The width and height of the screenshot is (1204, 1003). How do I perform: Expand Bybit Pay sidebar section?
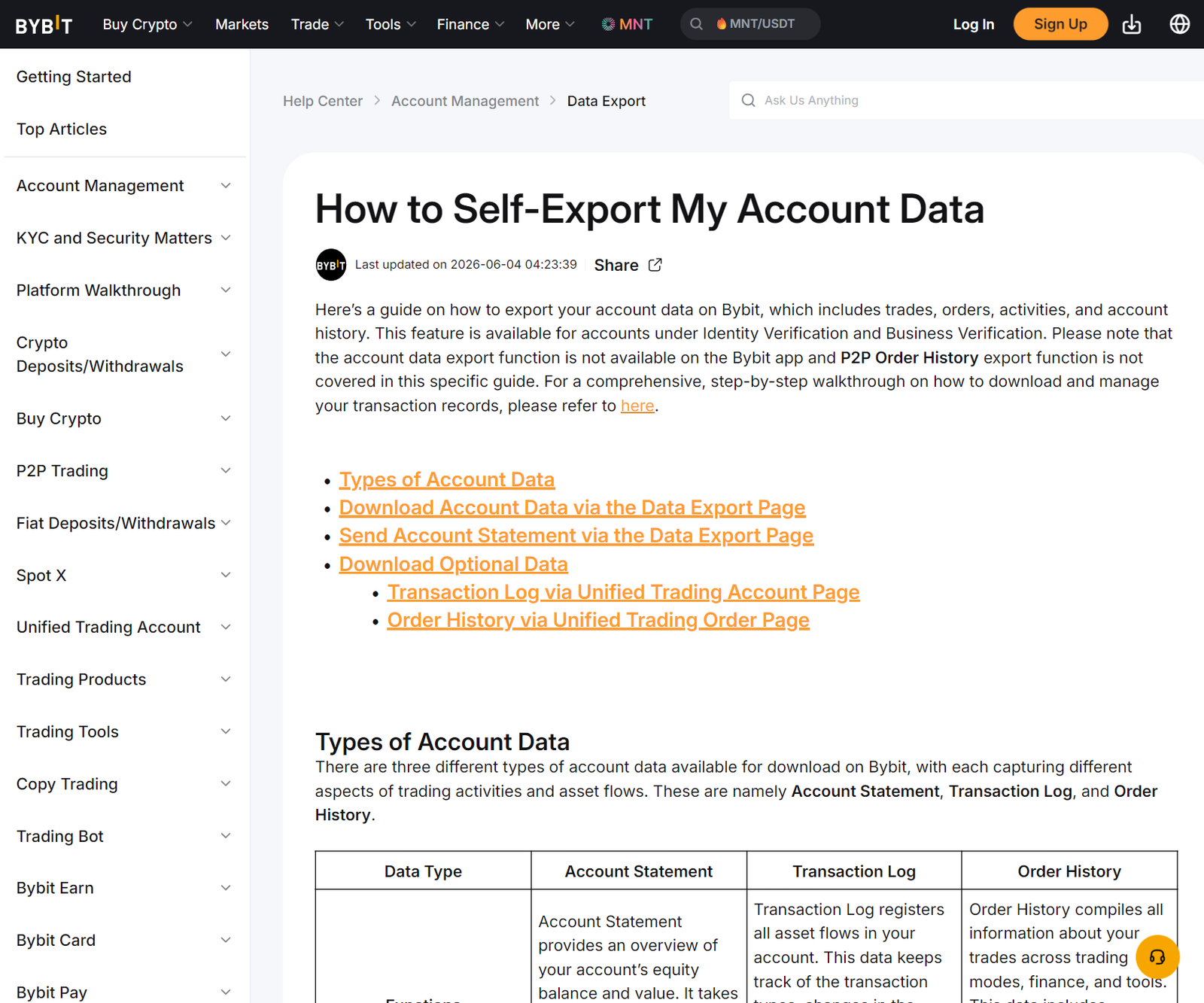123,992
